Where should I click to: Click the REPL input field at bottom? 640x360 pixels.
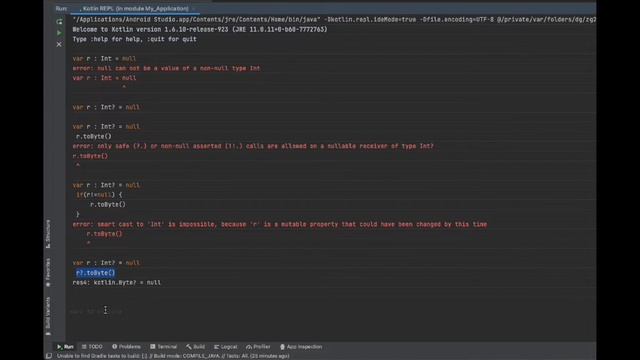point(331,311)
